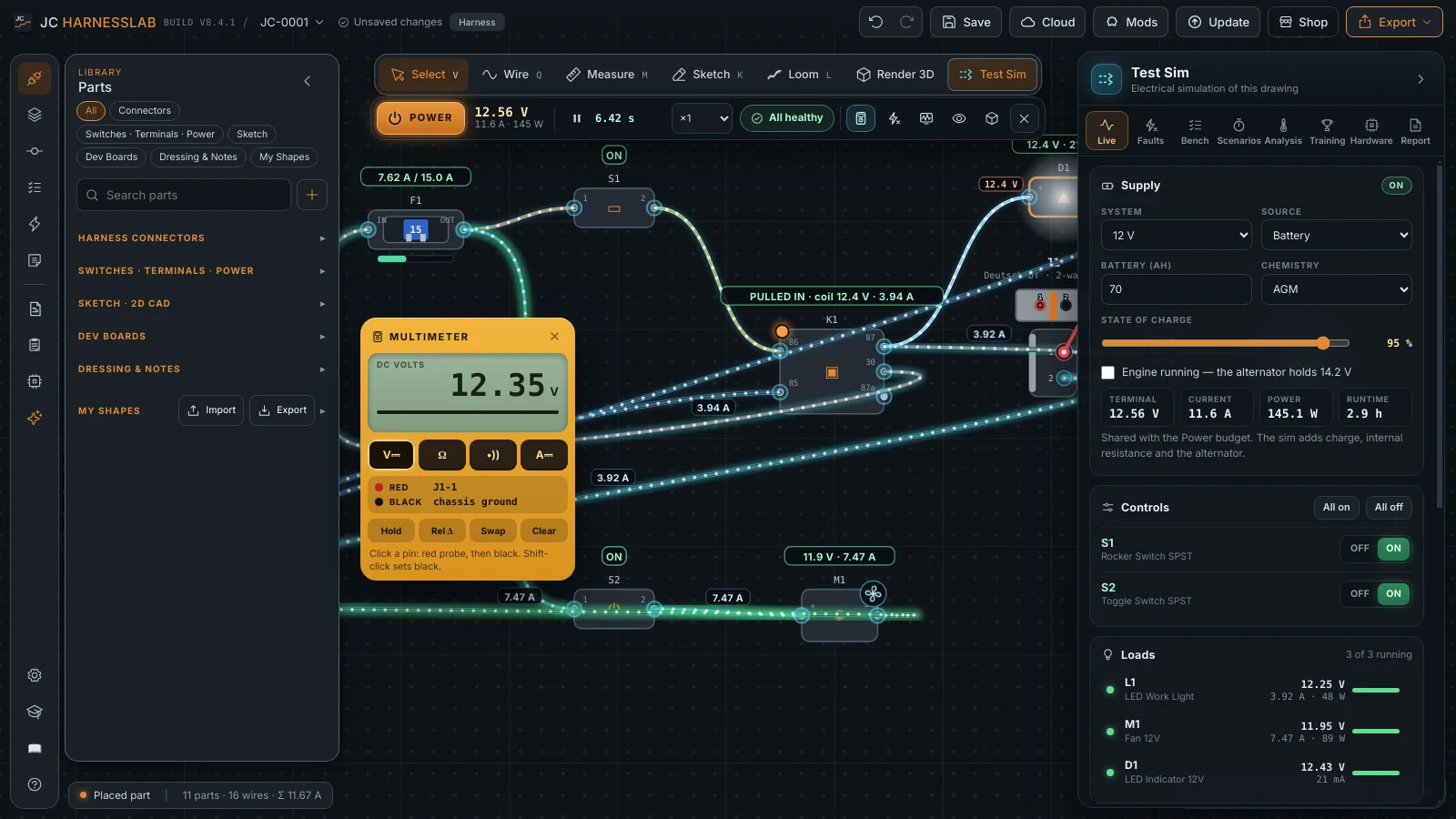This screenshot has width=1456, height=819.
Task: Expand Dev Boards library category
Action: coord(202,337)
